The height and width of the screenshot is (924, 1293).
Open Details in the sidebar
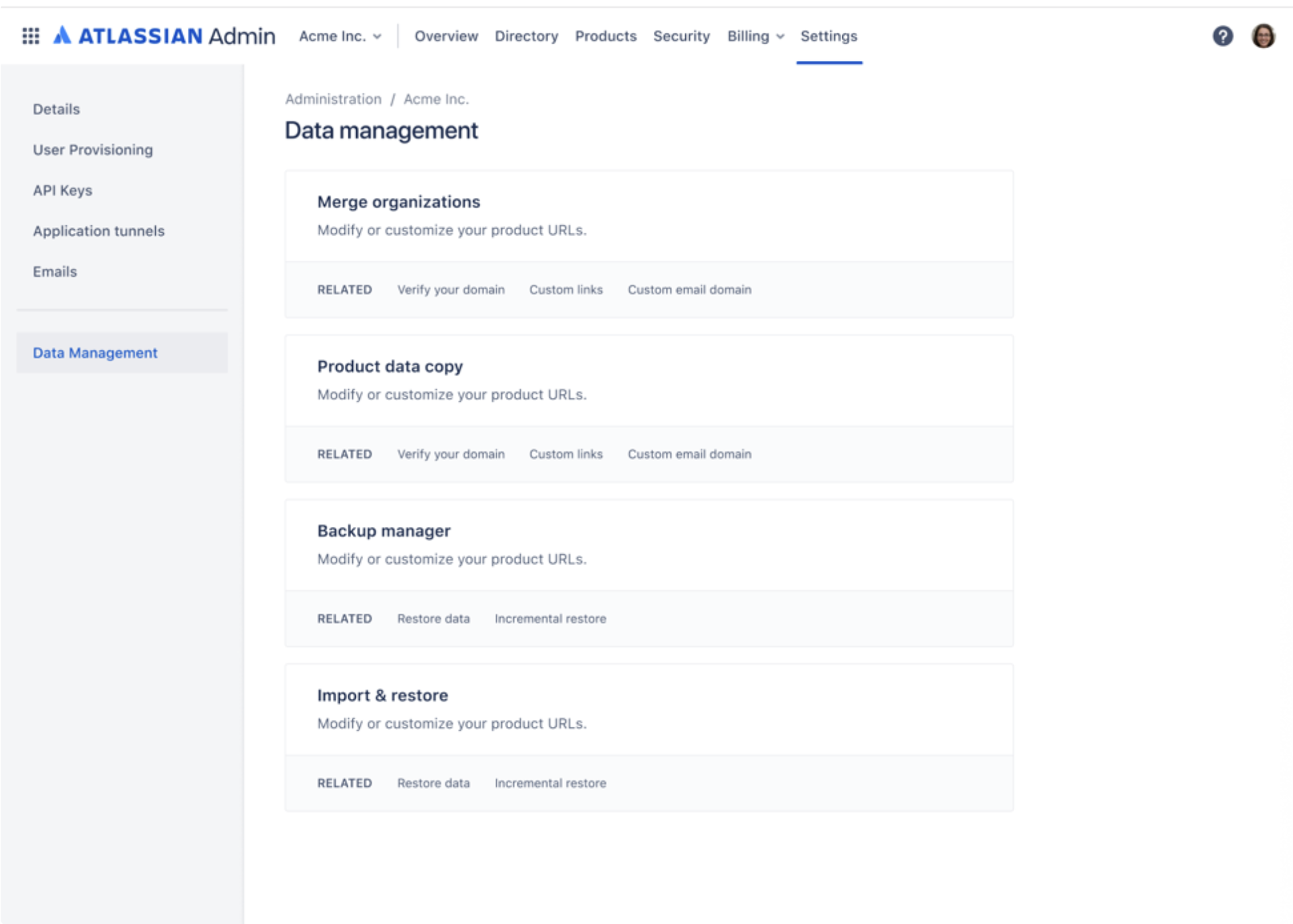56,109
